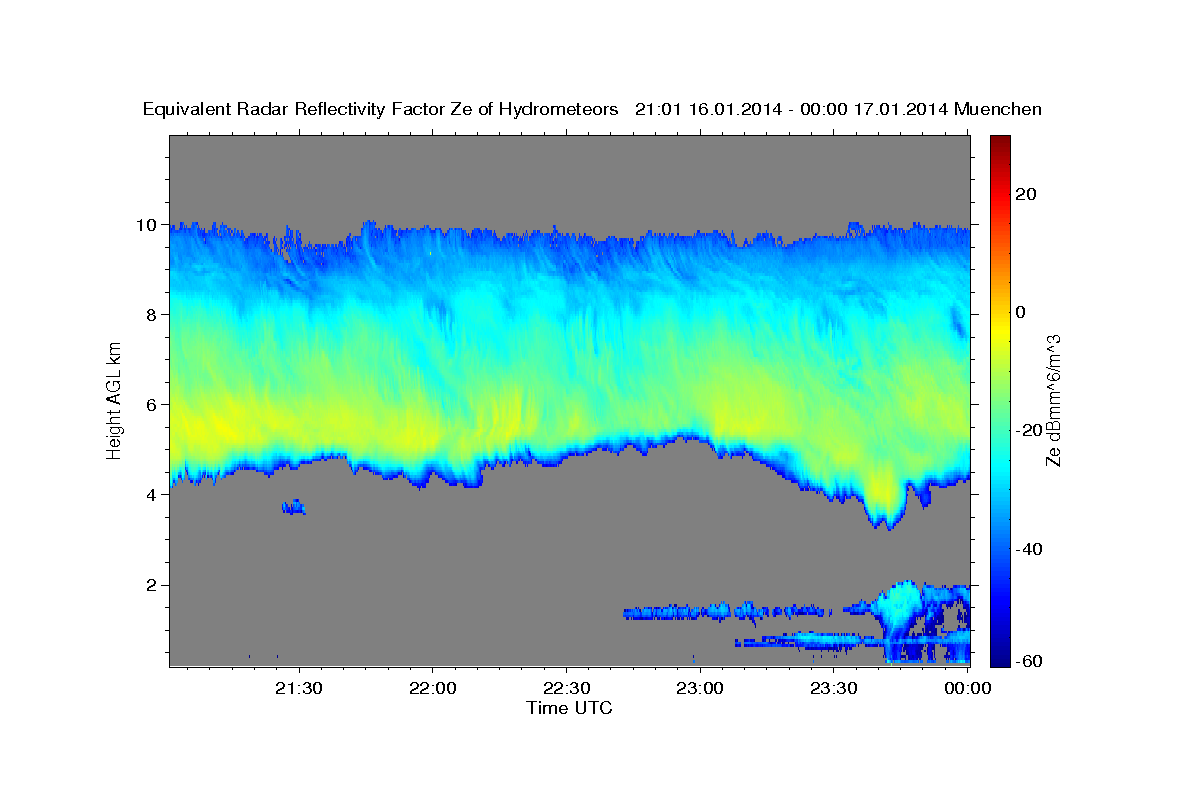Click the colorbar value "-60"
The width and height of the screenshot is (1200, 800).
1031,661
